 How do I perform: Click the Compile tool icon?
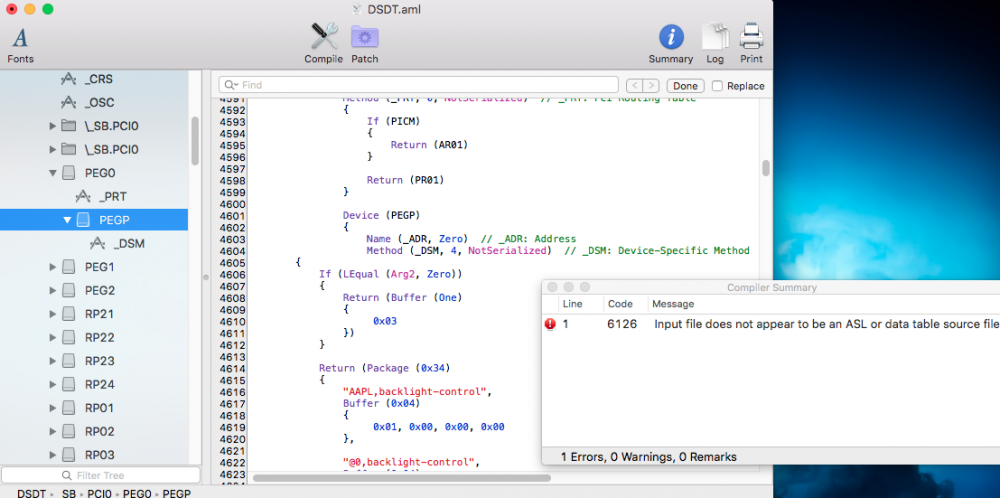pyautogui.click(x=324, y=36)
